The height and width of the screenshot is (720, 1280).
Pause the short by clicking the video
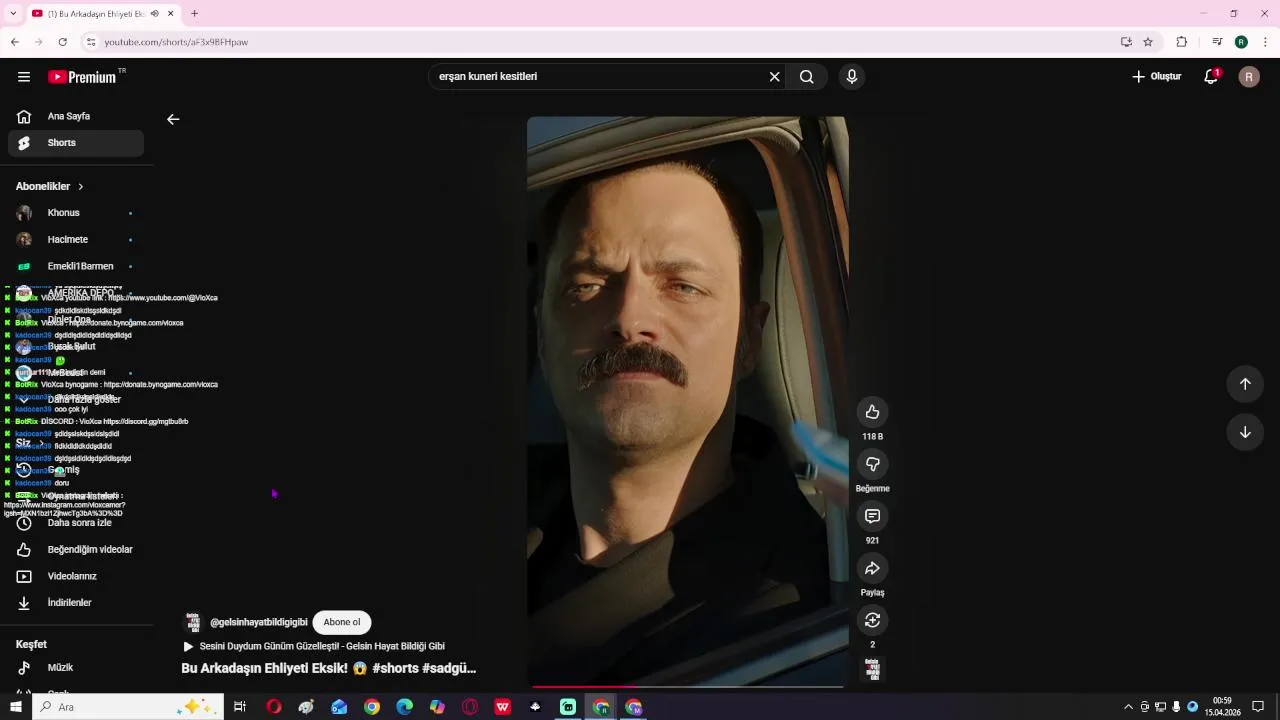point(688,400)
